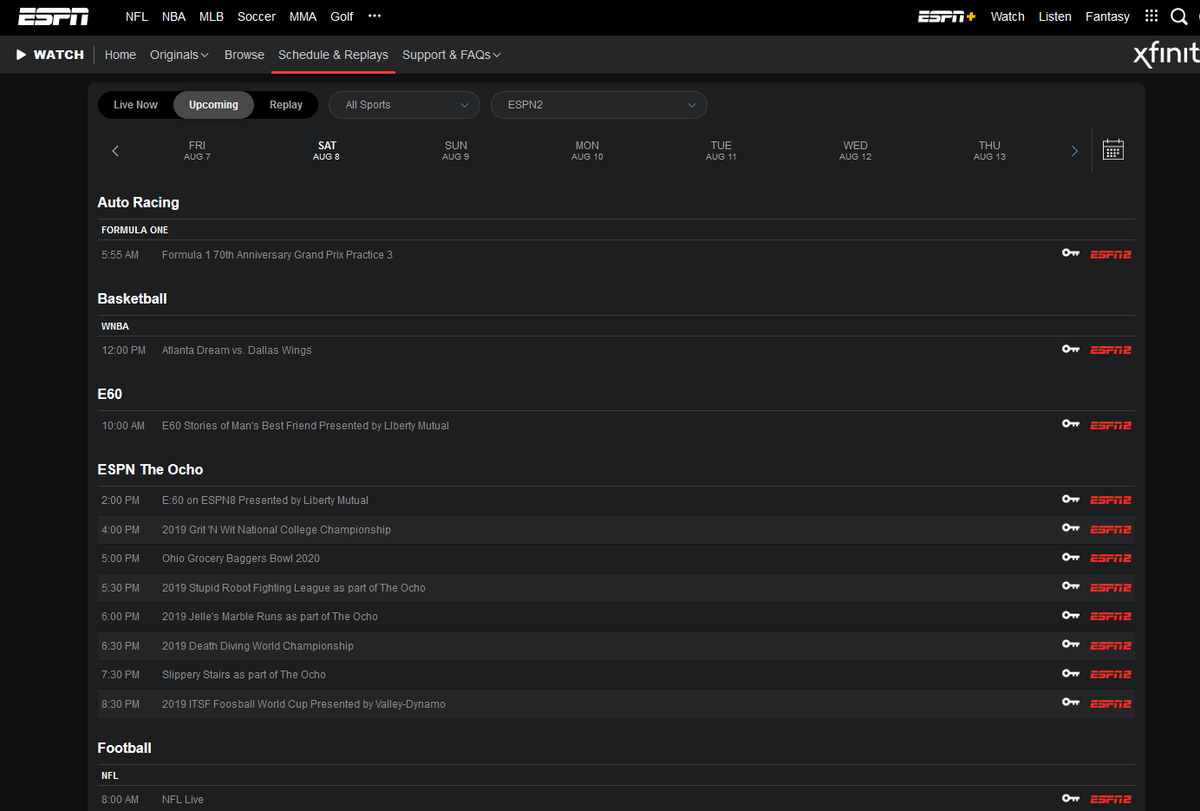Select Saturday Aug 8

tap(326, 151)
